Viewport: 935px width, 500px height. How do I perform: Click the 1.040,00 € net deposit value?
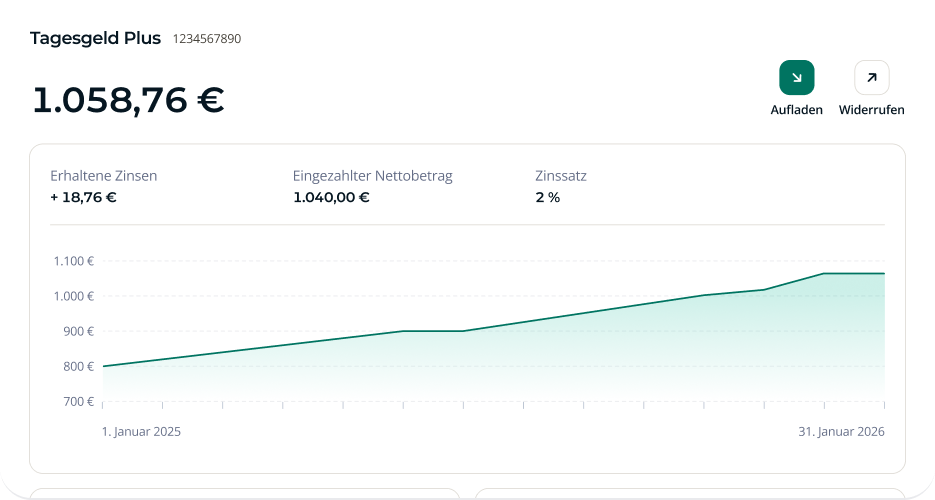(331, 197)
